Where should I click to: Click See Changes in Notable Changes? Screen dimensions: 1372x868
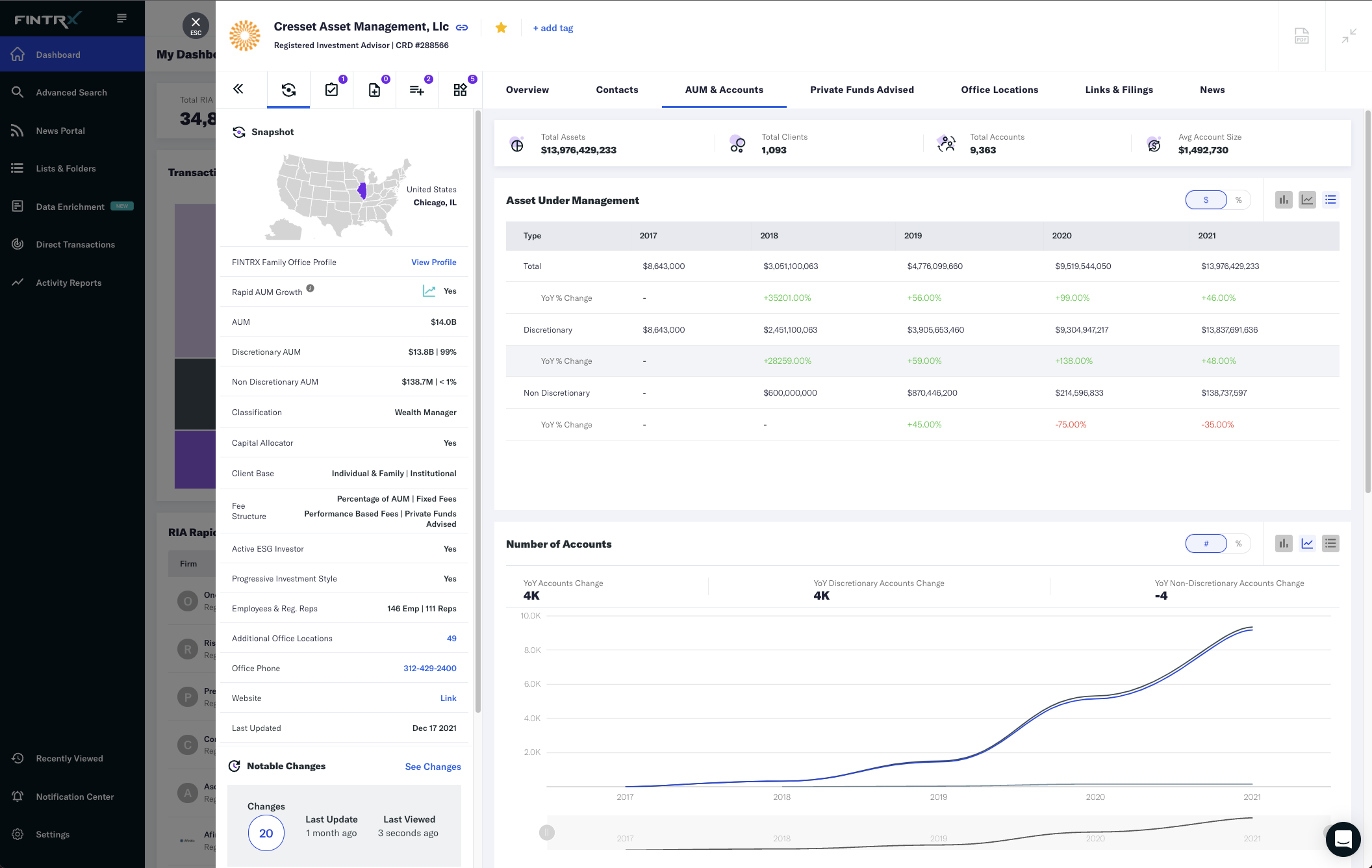pos(433,767)
